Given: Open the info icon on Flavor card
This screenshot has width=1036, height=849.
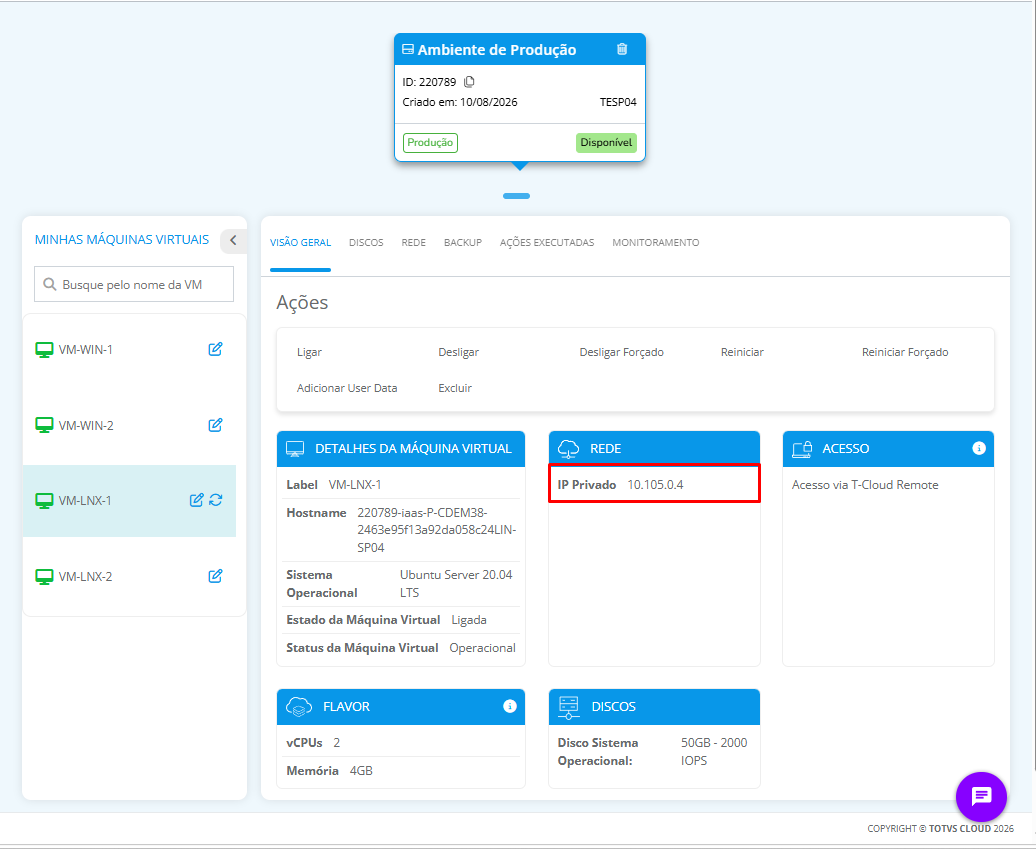Looking at the screenshot, I should pos(509,706).
